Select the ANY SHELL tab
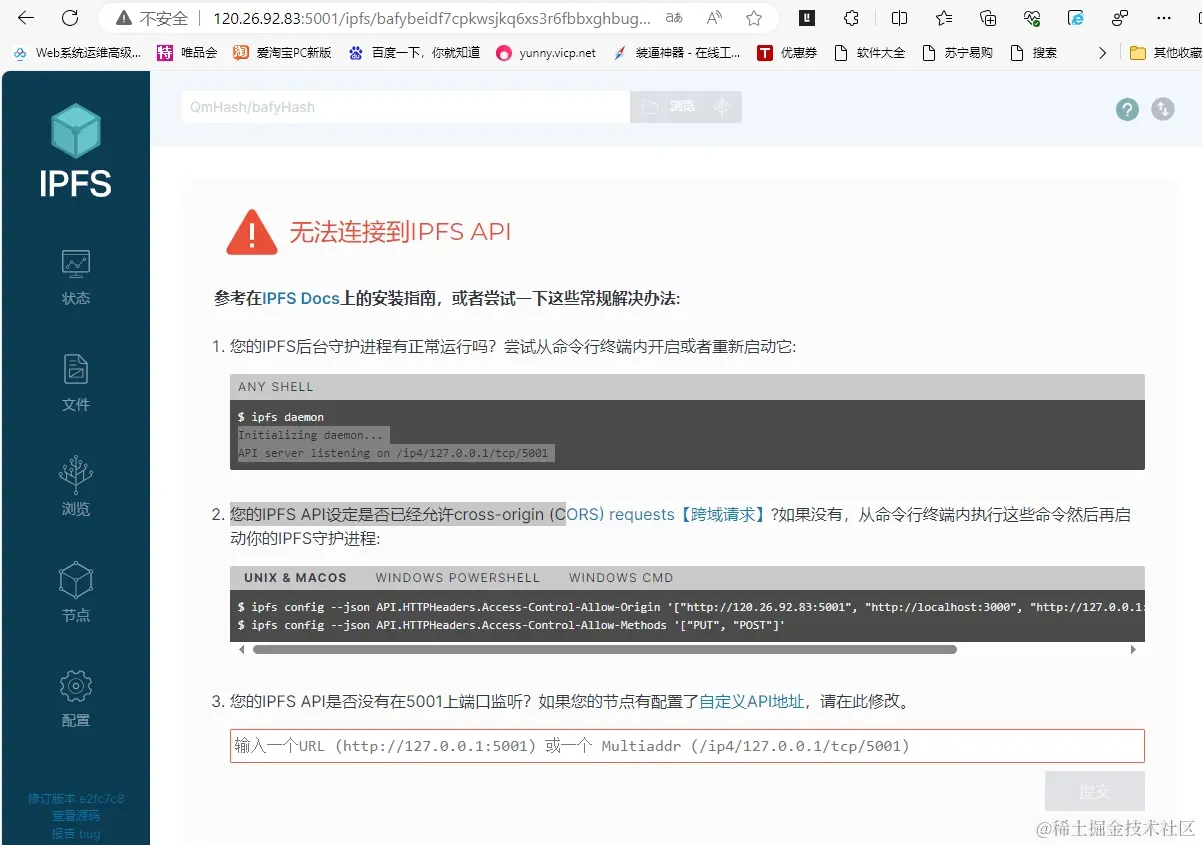 [276, 387]
